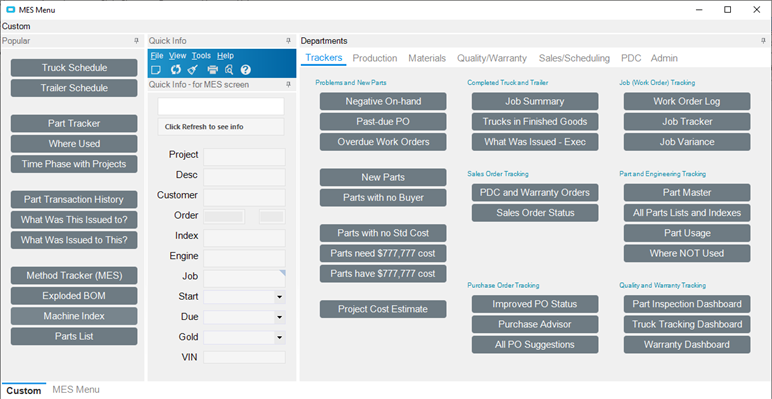Image resolution: width=772 pixels, height=399 pixels.
Task: Click the New note icon in Quick Info toolbar
Action: tap(156, 70)
